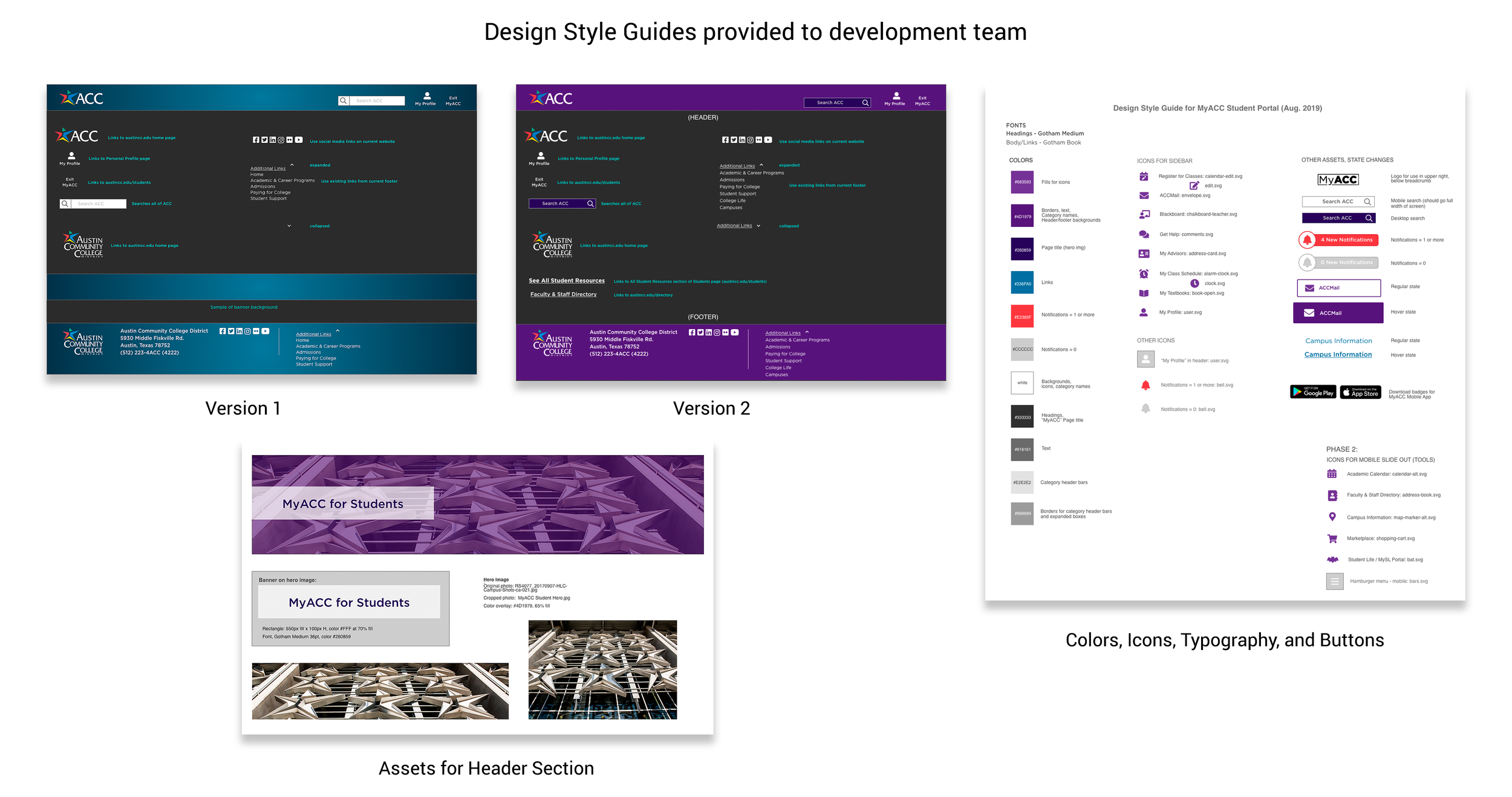Click the Campus Information map-marker icon

click(1332, 517)
